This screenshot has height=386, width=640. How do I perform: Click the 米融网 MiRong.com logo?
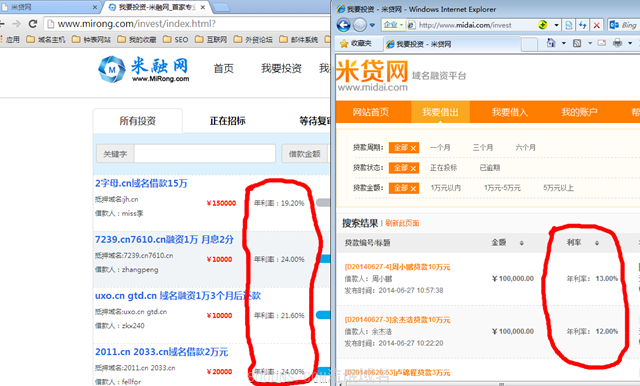(x=144, y=69)
